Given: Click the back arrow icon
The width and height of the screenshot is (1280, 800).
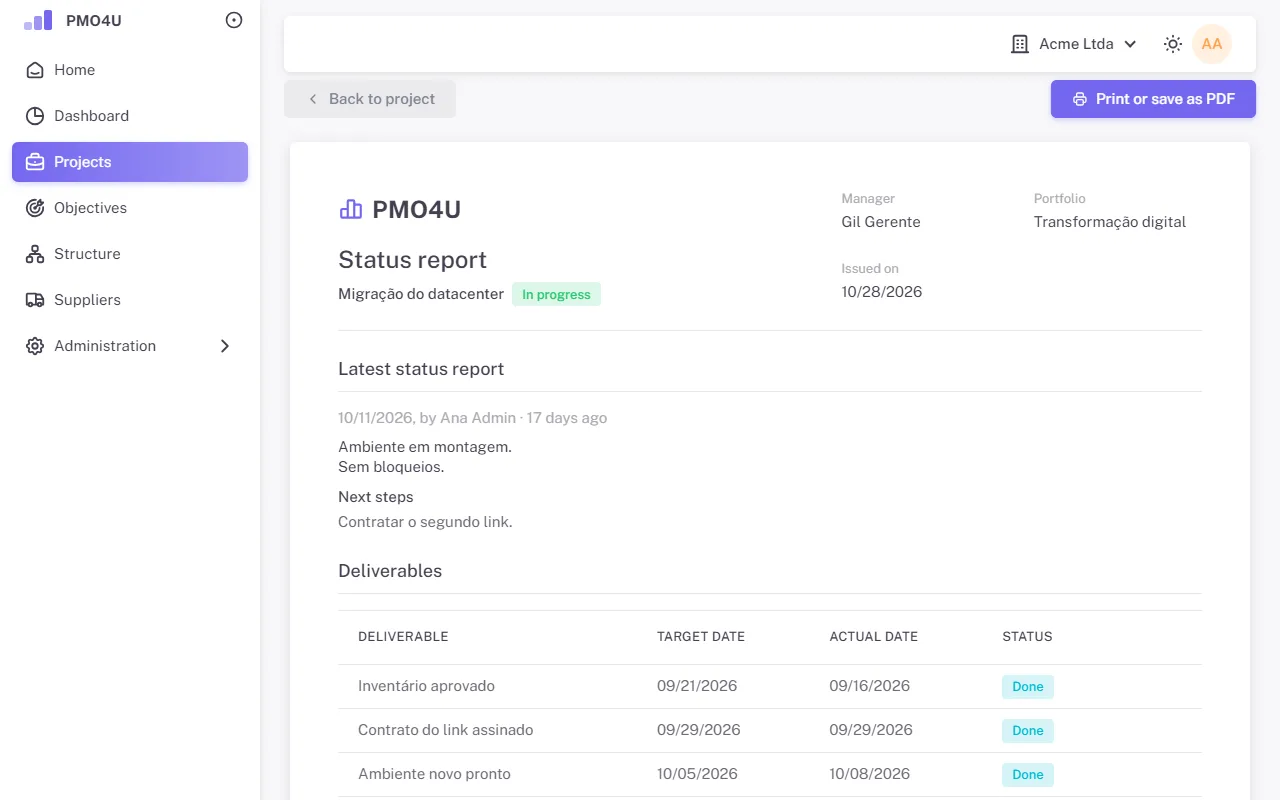Looking at the screenshot, I should pos(313,99).
